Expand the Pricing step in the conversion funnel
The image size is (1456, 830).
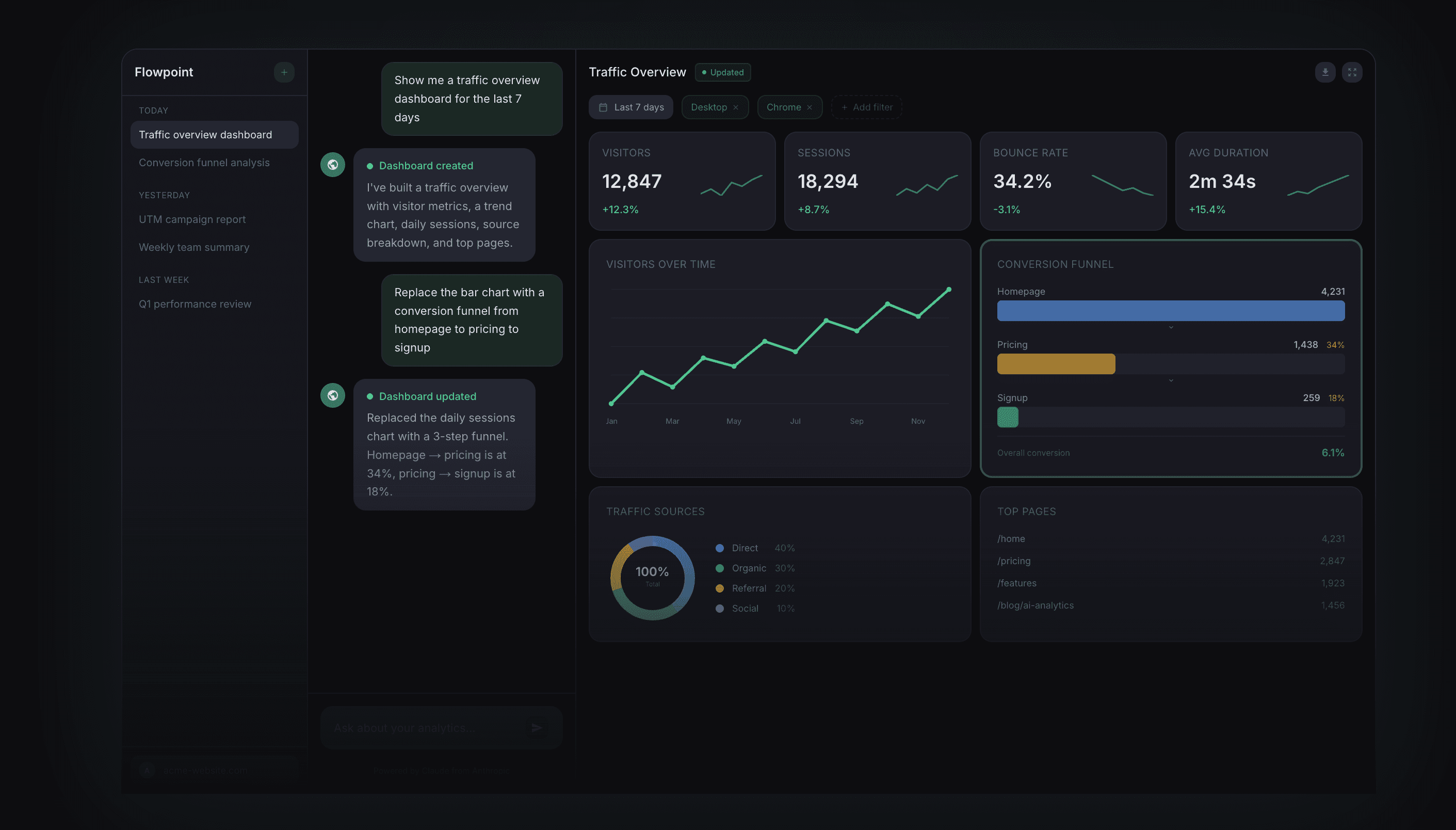(1171, 380)
